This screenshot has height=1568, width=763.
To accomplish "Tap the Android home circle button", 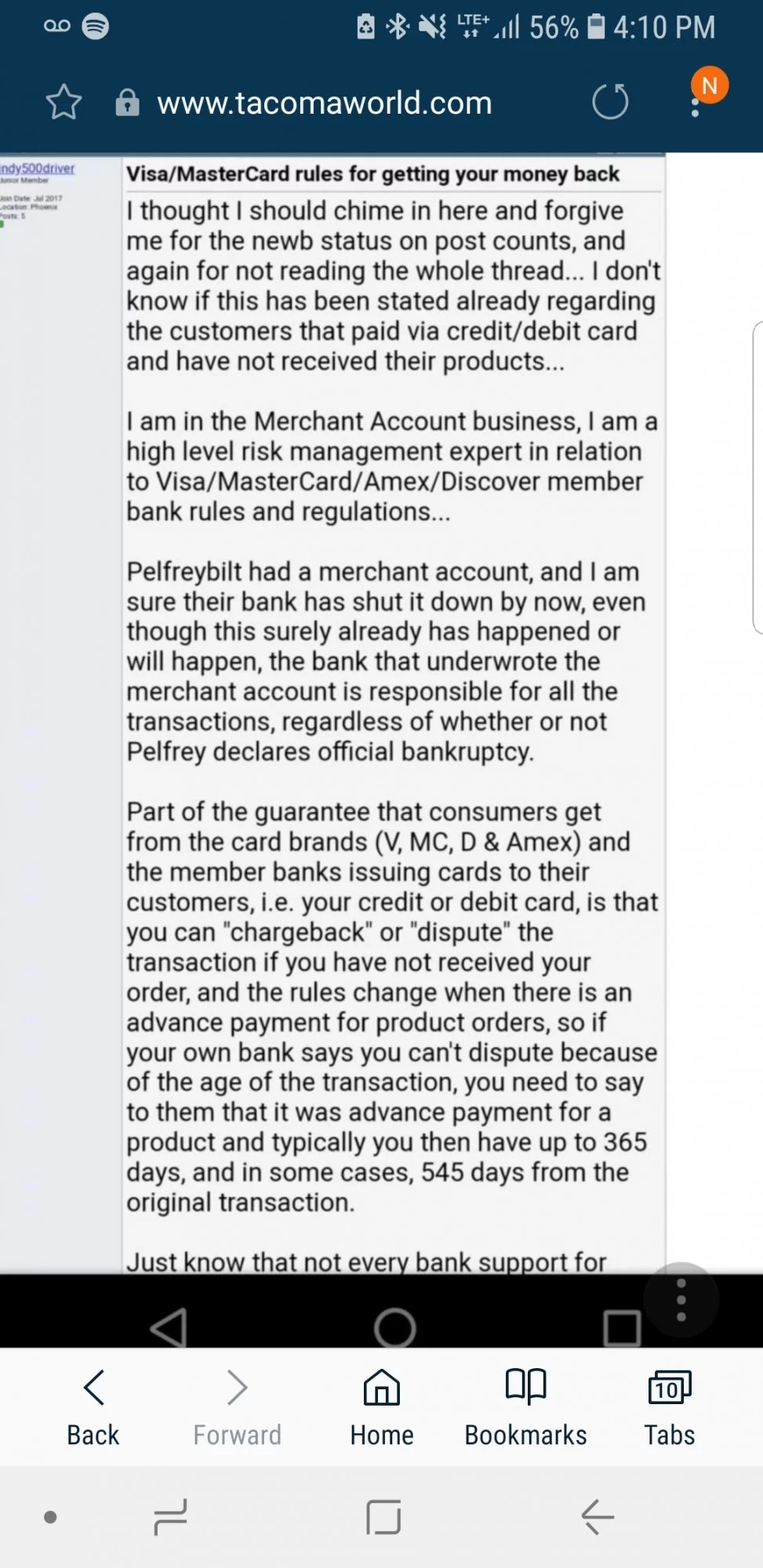I will pyautogui.click(x=394, y=1327).
